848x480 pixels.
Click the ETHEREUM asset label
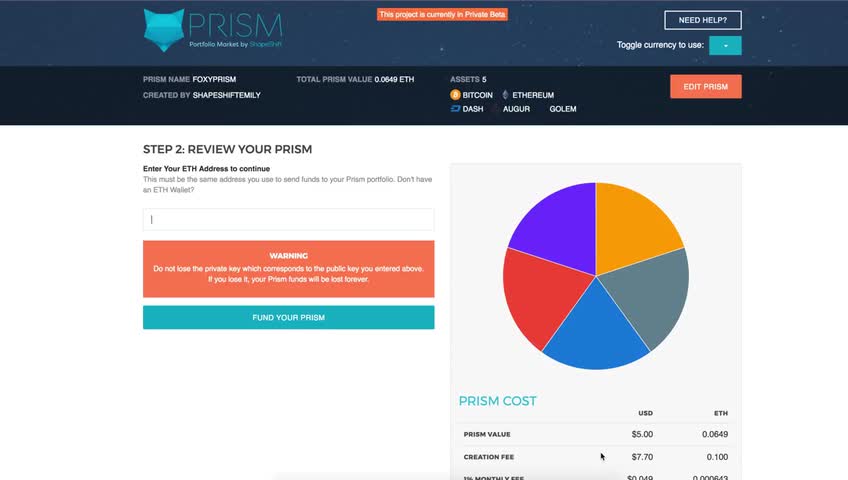tap(533, 95)
